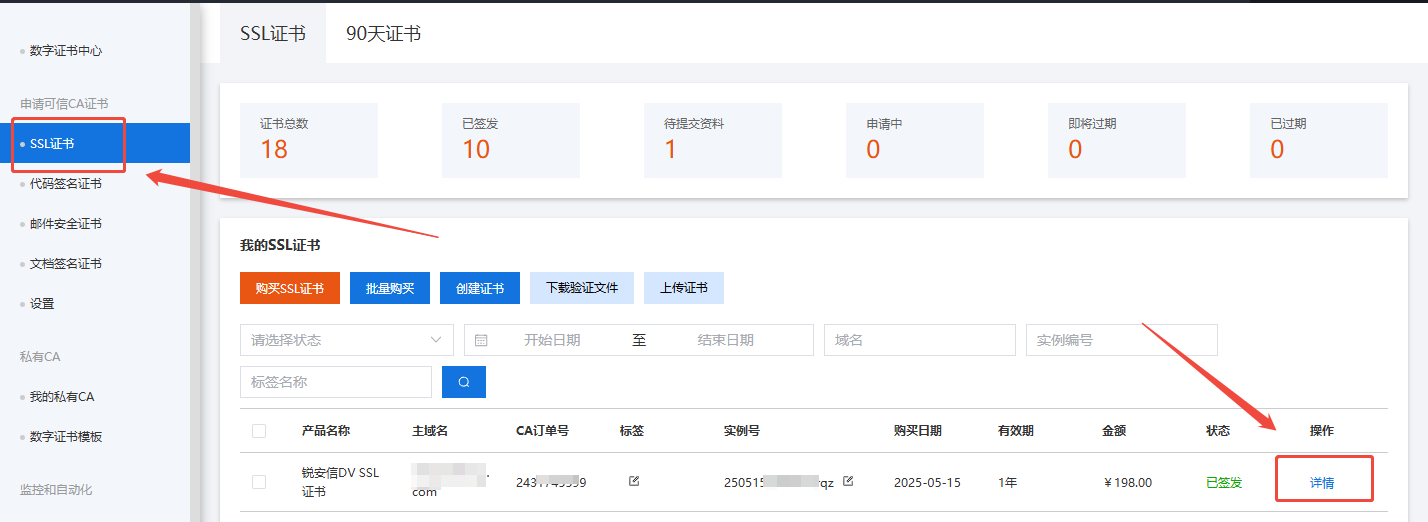Toggle the select-all checkbox in table header
Screen dimensions: 1428x522
pyautogui.click(x=259, y=431)
